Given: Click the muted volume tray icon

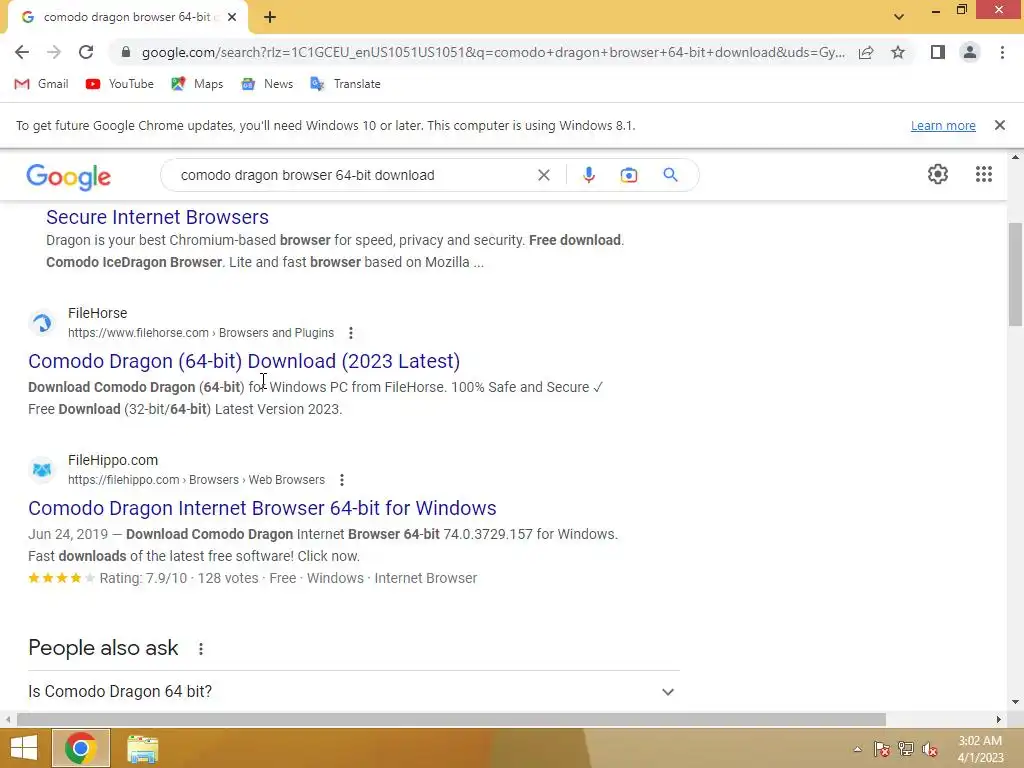Looking at the screenshot, I should click(930, 749).
